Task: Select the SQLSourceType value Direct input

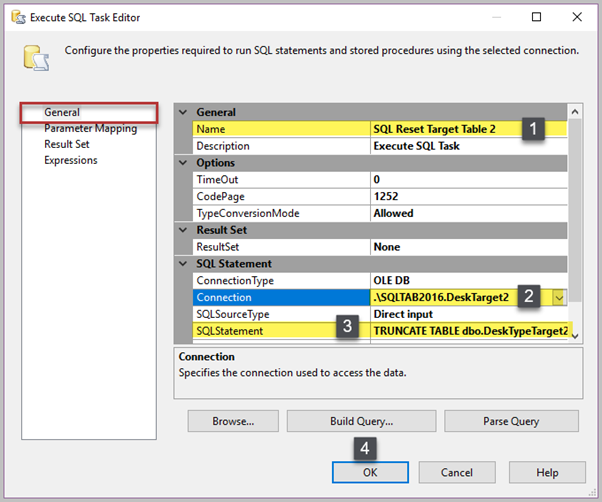Action: pyautogui.click(x=403, y=314)
